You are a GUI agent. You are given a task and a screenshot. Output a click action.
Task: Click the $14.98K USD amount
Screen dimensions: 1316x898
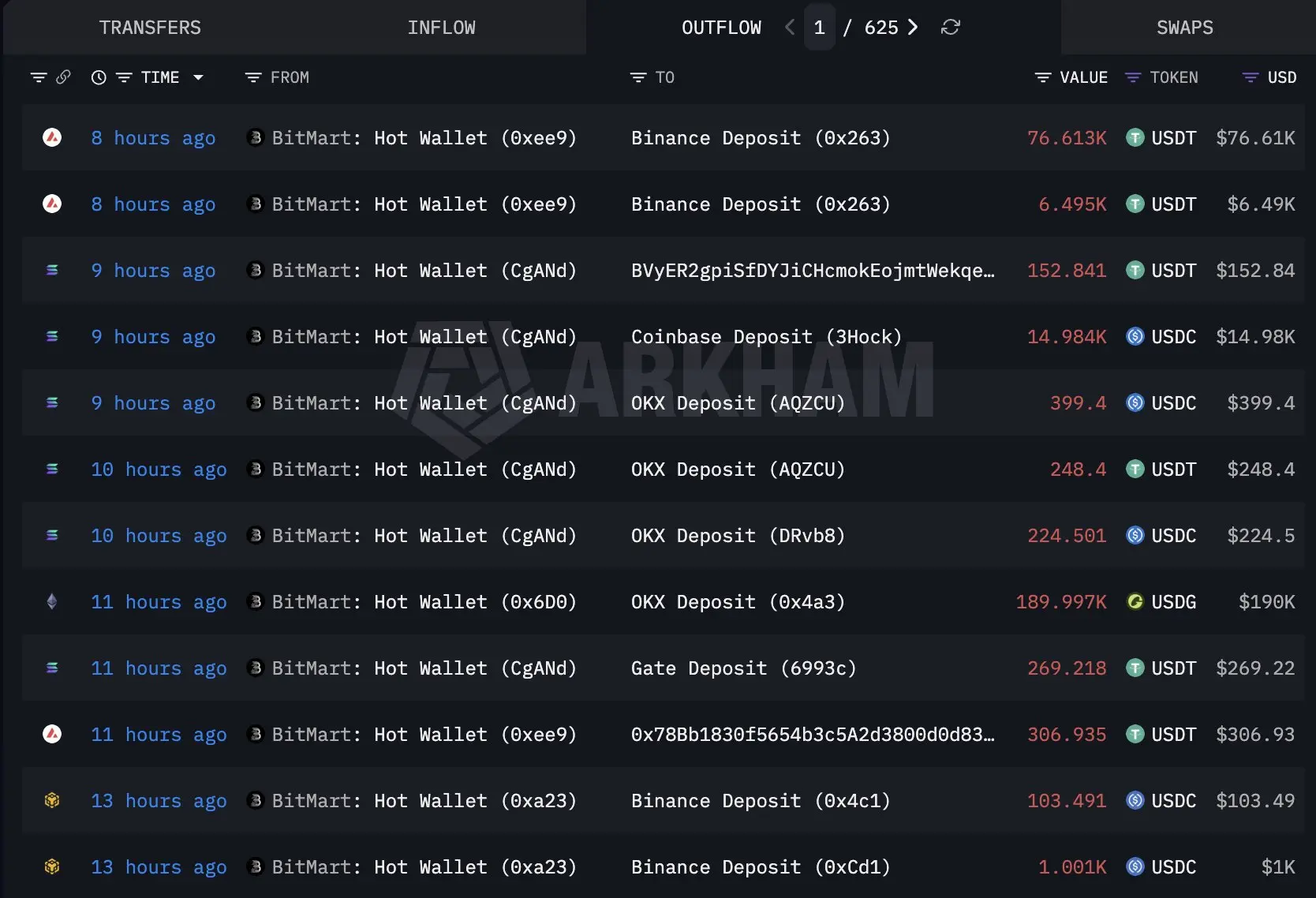point(1255,336)
